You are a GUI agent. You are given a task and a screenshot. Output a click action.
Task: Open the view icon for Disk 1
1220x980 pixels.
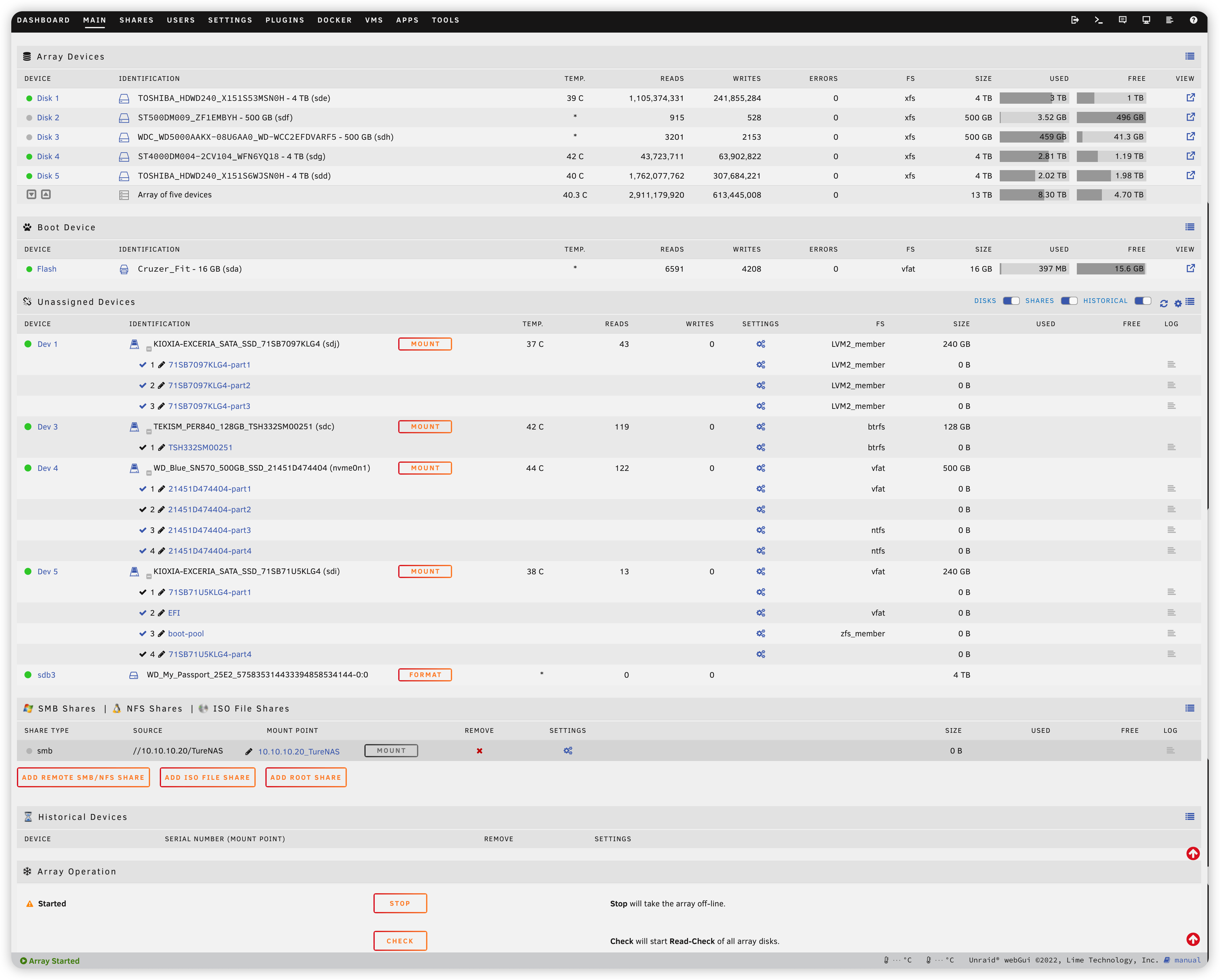[1191, 97]
